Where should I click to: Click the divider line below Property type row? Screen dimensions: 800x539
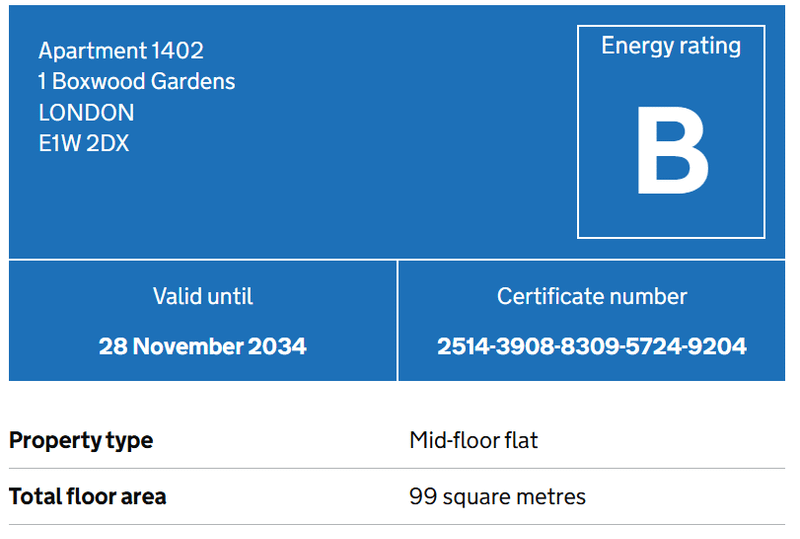click(x=400, y=468)
